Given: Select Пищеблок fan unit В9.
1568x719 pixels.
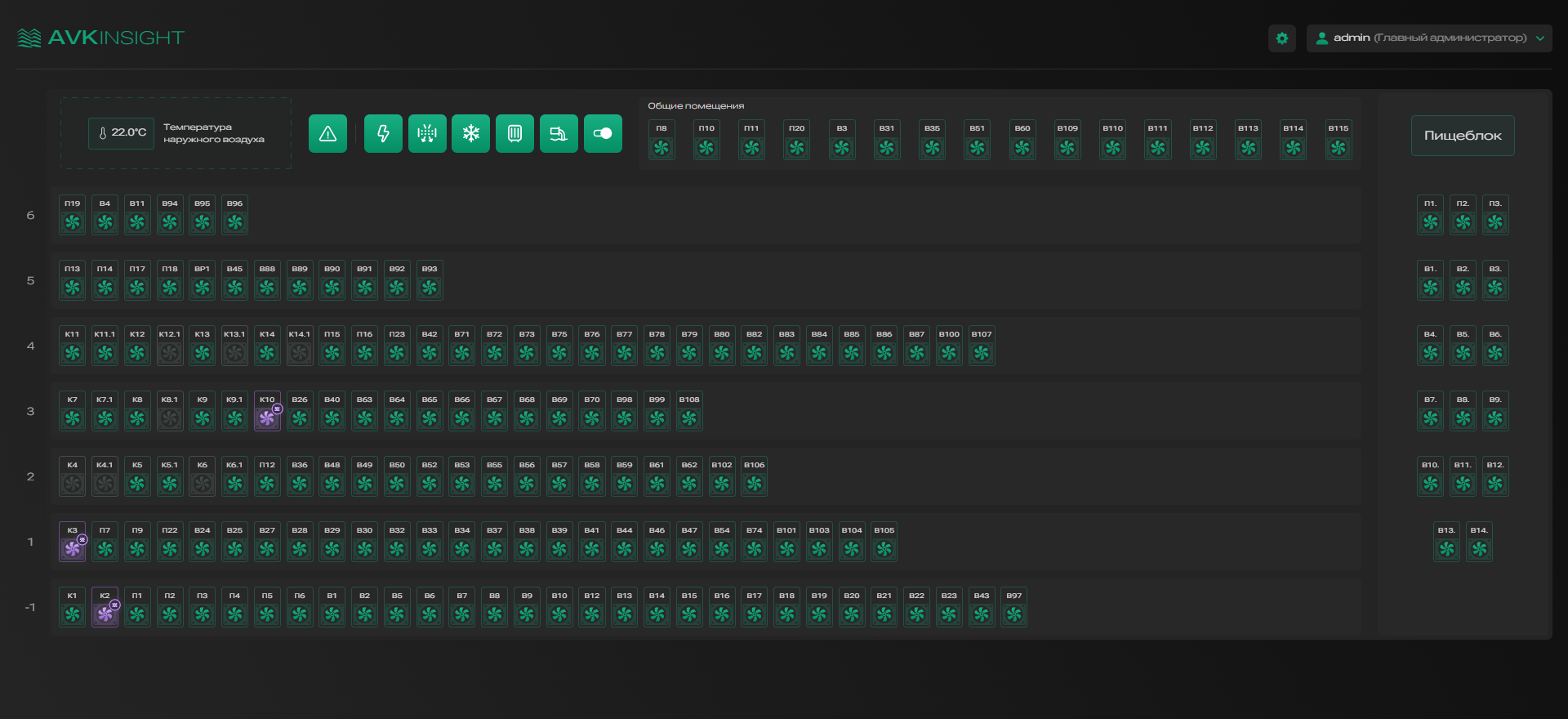Looking at the screenshot, I should point(1495,411).
